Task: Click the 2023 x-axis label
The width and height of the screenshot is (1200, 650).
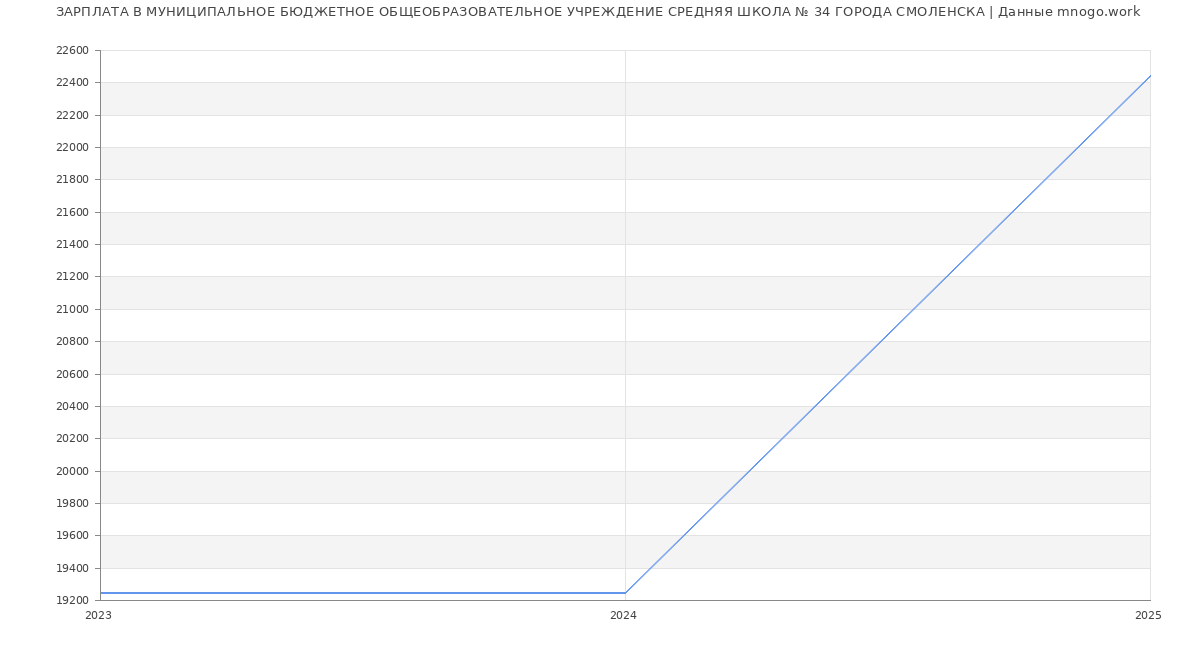Action: pyautogui.click(x=98, y=616)
